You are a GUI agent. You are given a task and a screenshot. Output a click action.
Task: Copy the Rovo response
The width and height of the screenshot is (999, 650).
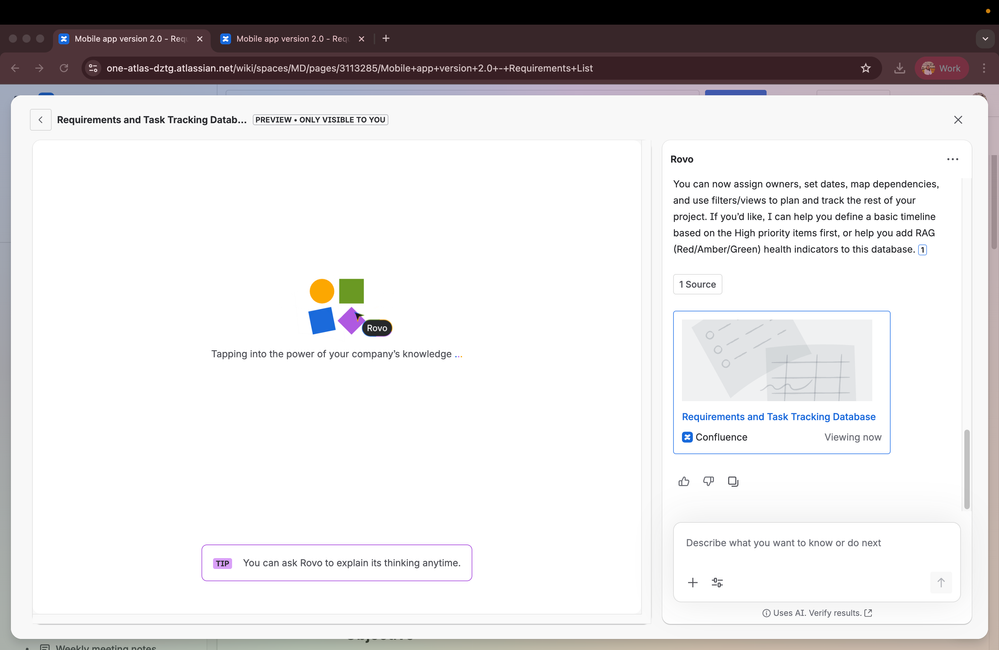(733, 481)
